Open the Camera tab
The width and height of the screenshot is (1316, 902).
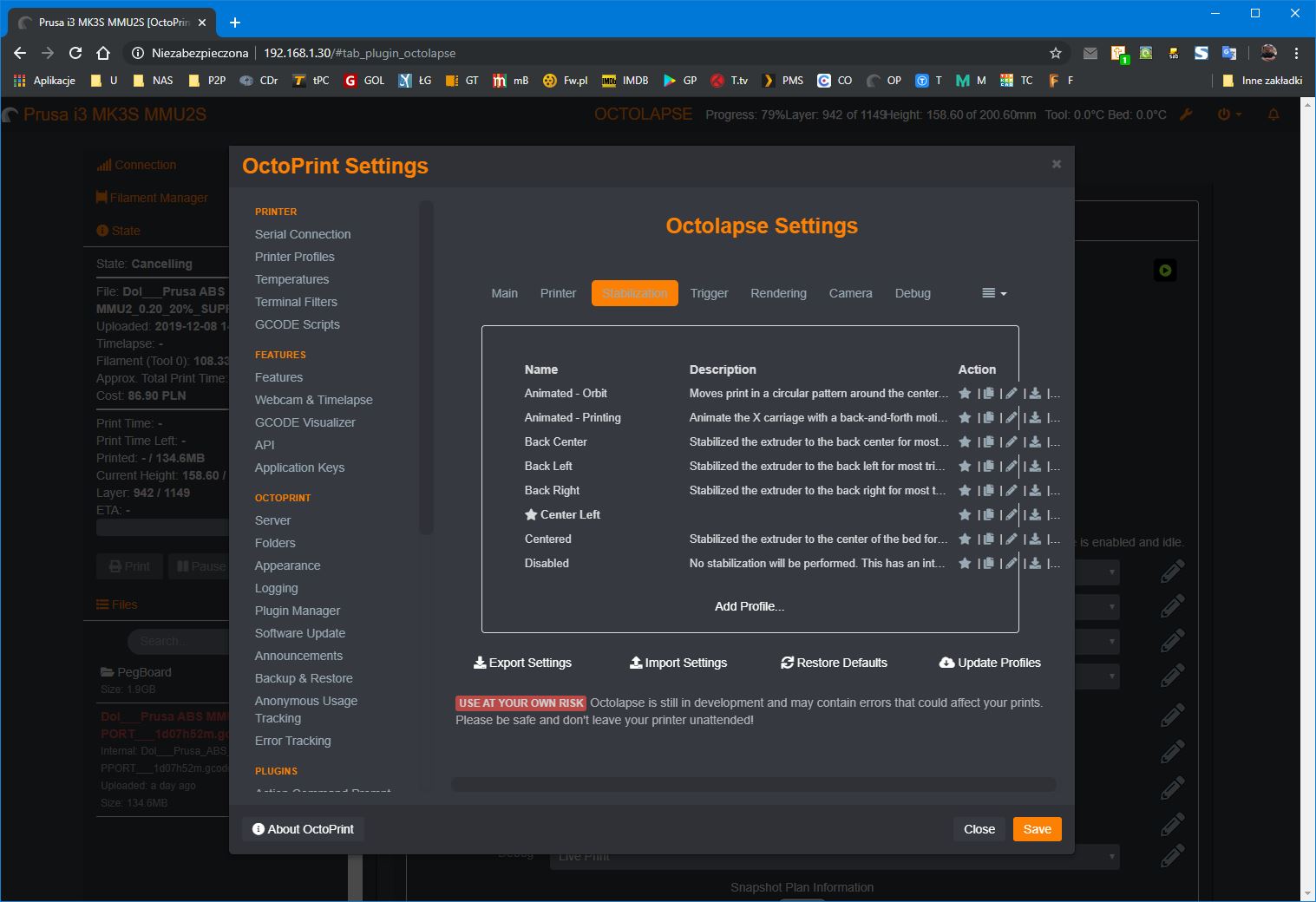click(x=850, y=293)
